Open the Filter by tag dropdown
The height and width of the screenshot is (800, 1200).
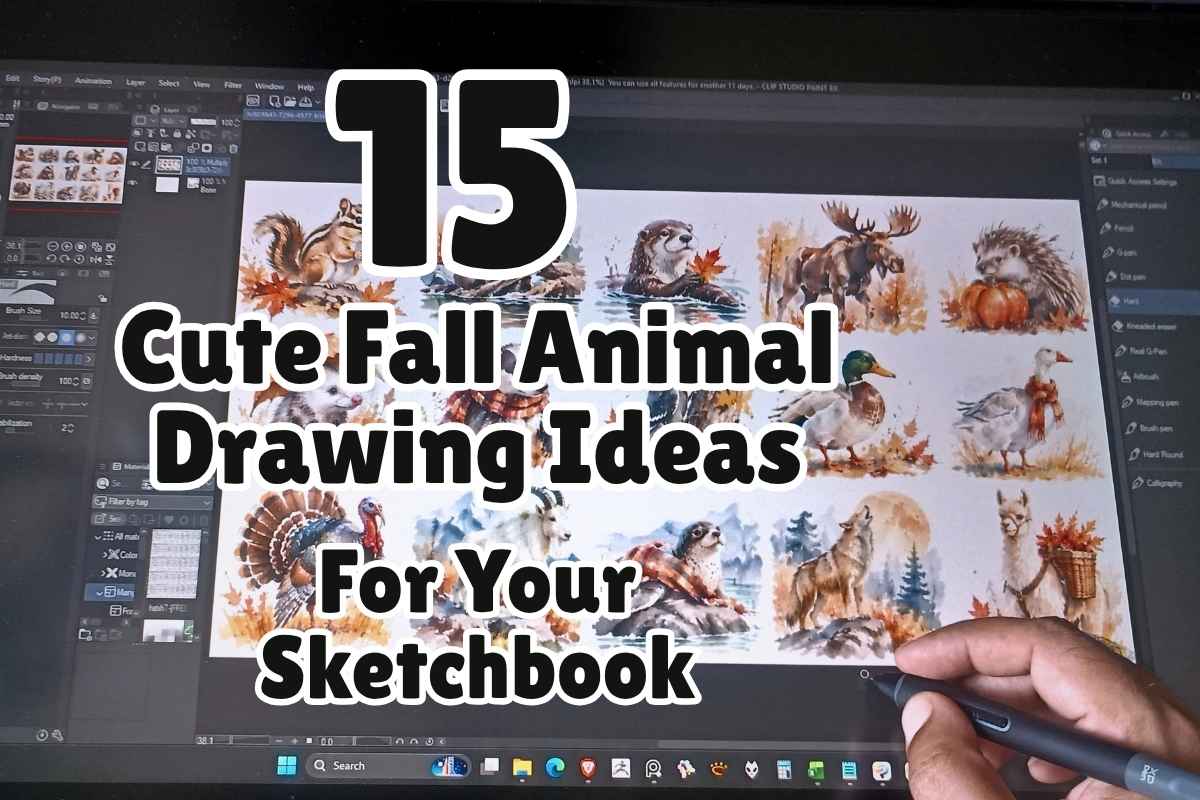(x=152, y=501)
